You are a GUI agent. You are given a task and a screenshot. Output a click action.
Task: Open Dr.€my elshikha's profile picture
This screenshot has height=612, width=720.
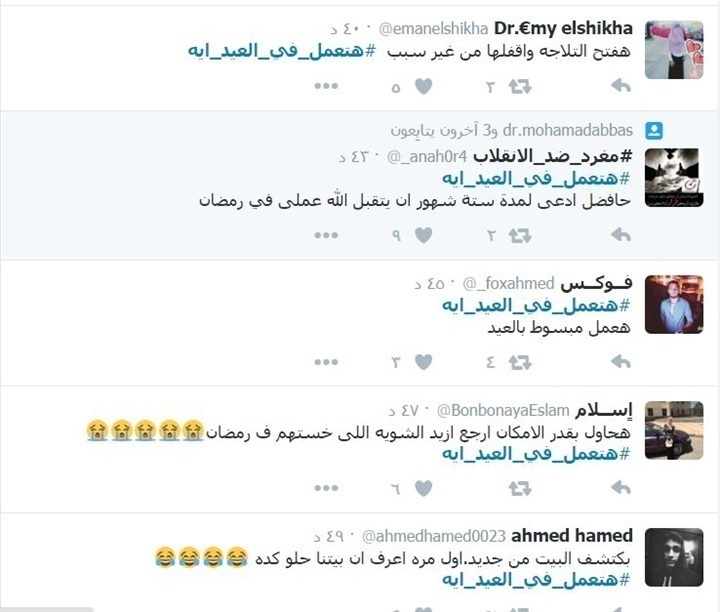[674, 50]
